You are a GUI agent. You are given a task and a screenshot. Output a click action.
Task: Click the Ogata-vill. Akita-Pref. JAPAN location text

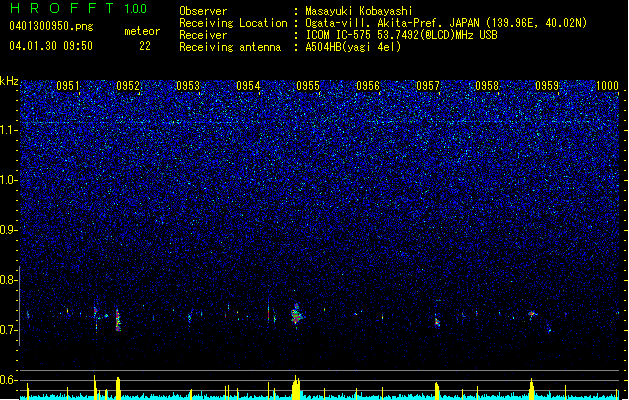(x=446, y=23)
